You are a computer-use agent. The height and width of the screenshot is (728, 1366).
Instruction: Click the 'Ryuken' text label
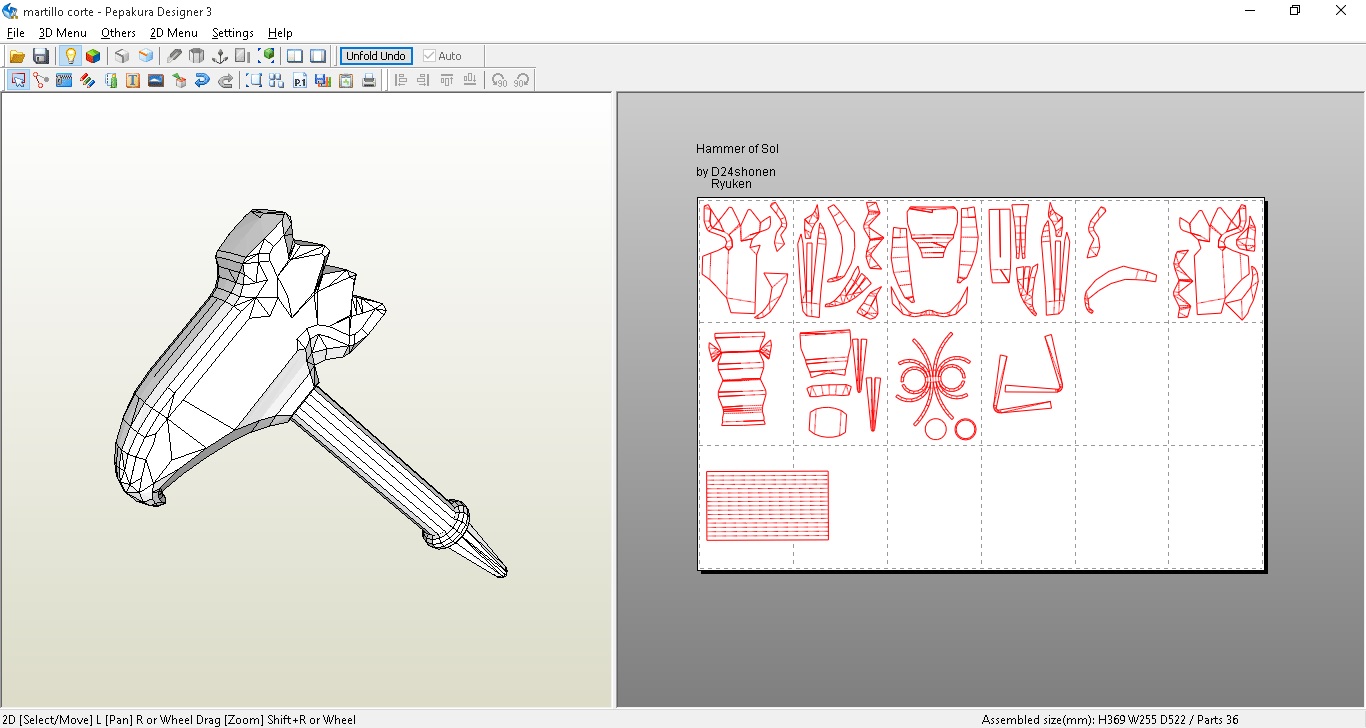[731, 184]
